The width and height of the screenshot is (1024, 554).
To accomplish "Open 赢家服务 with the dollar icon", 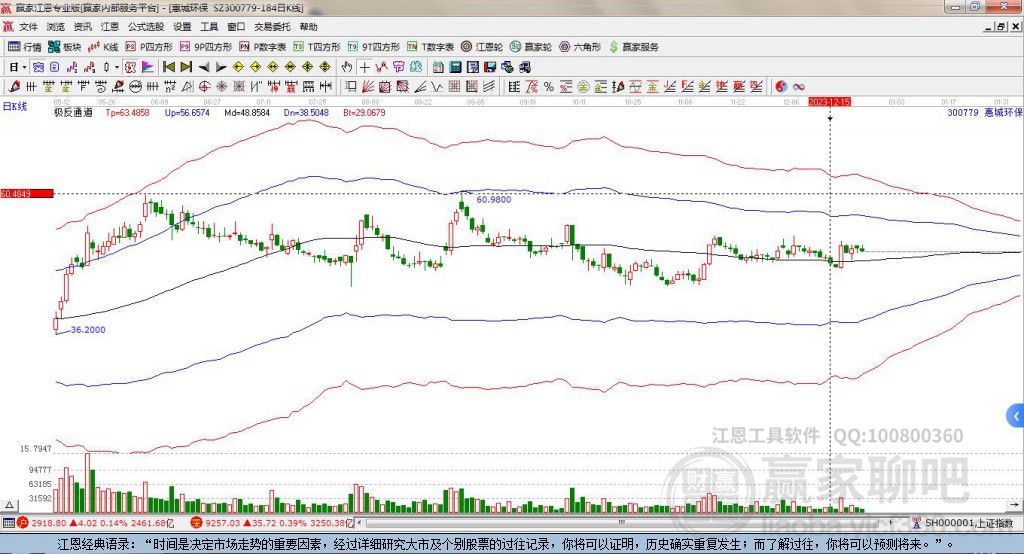I will [633, 47].
